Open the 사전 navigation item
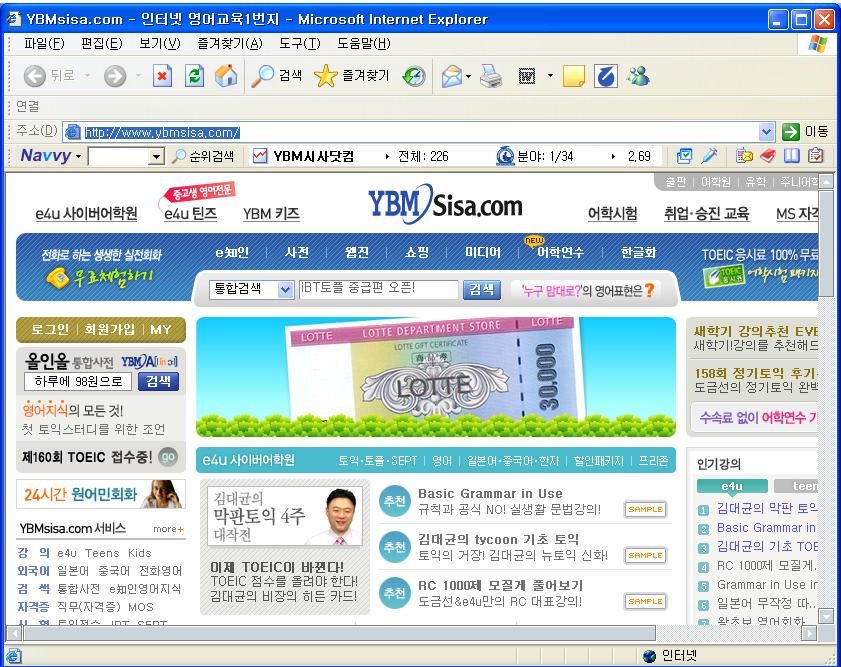841x667 pixels. [297, 252]
